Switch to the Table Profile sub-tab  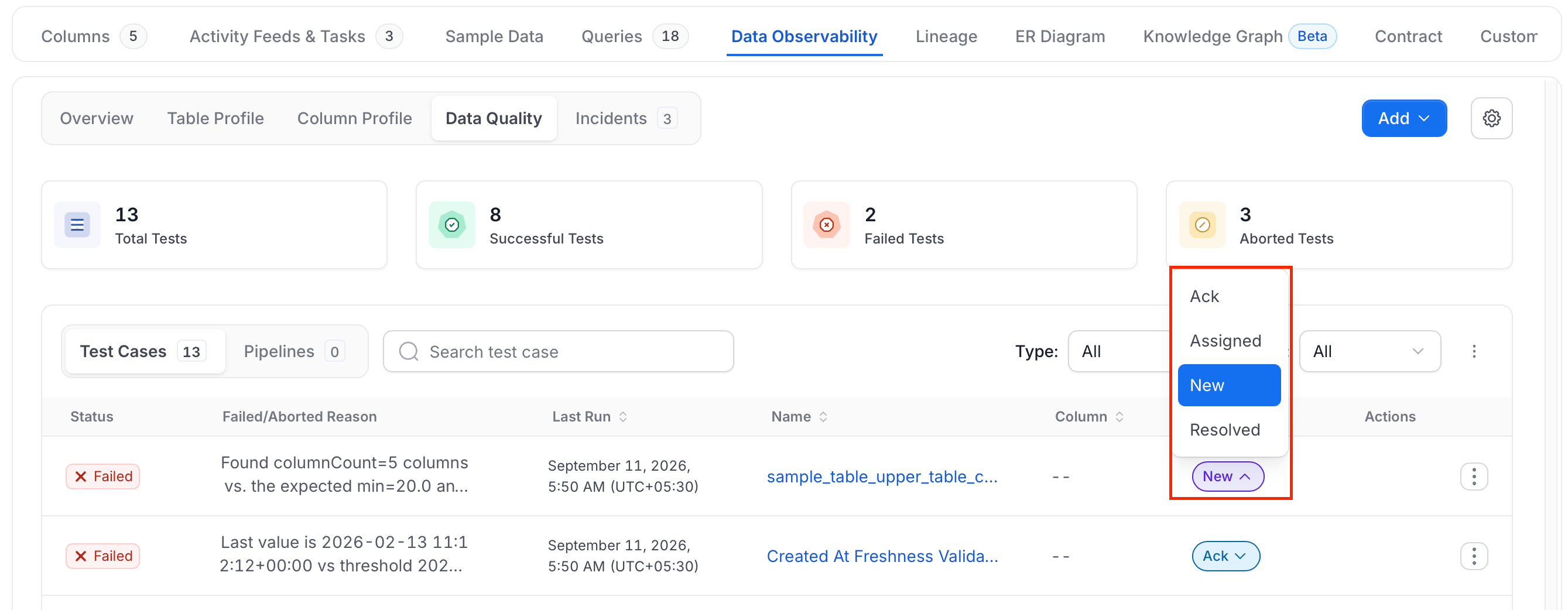click(x=215, y=118)
